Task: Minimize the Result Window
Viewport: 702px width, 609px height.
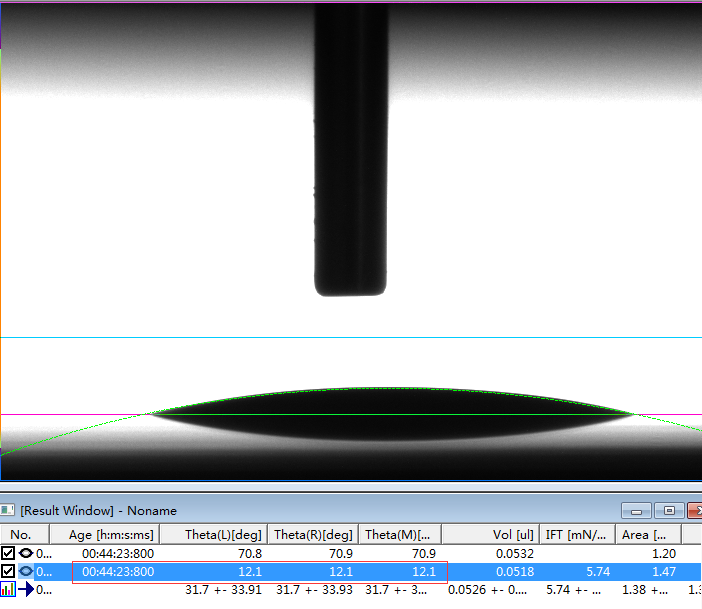Action: click(636, 511)
